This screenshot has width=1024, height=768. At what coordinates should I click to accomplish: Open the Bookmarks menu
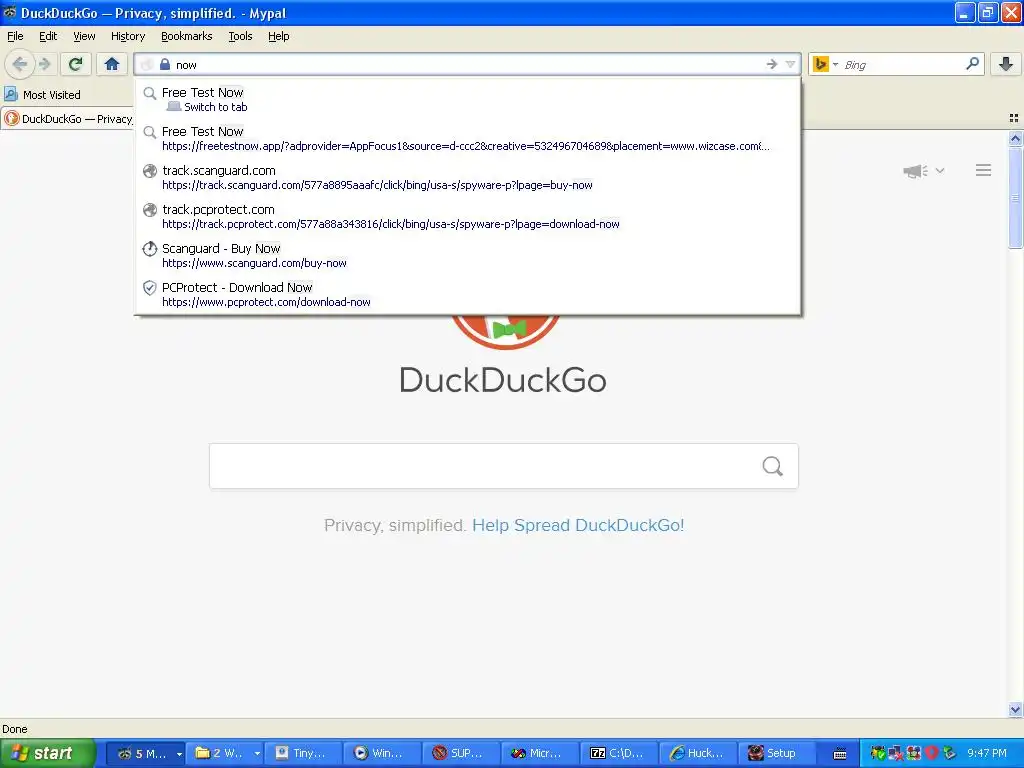[187, 36]
